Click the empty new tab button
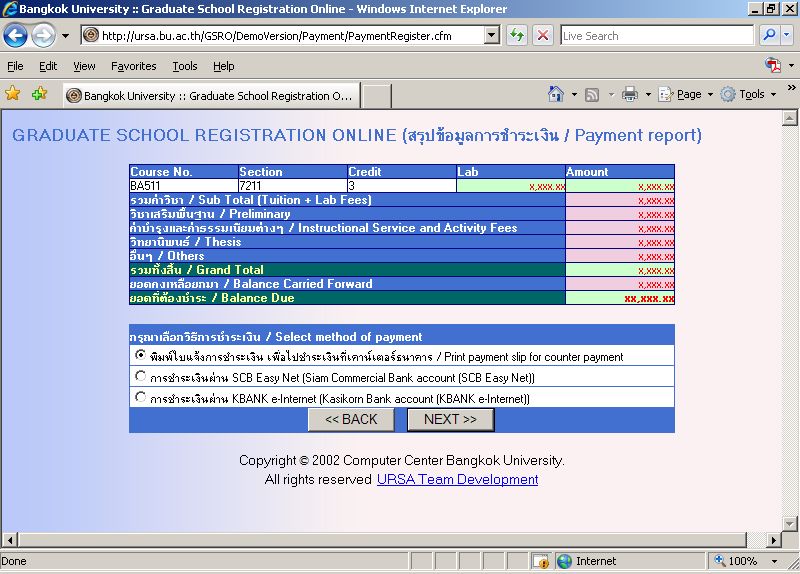 click(377, 96)
